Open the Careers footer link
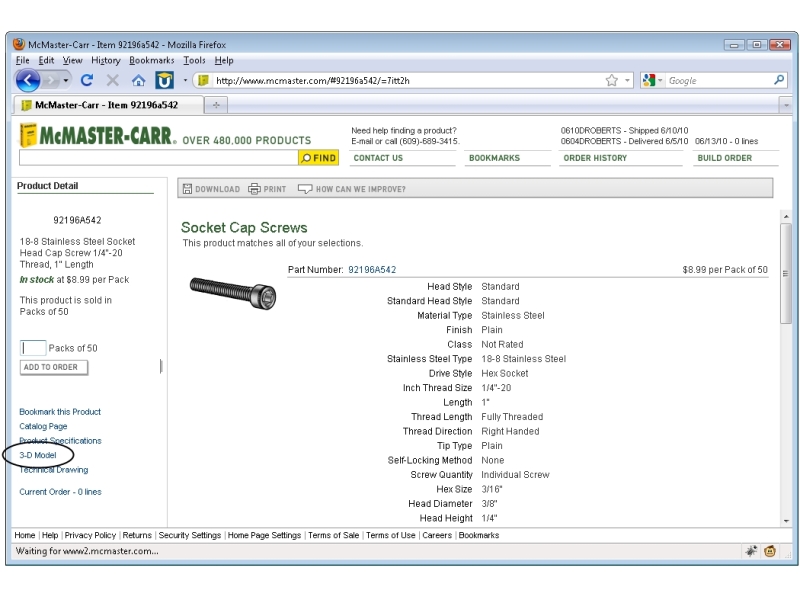The height and width of the screenshot is (600, 800). click(x=437, y=535)
